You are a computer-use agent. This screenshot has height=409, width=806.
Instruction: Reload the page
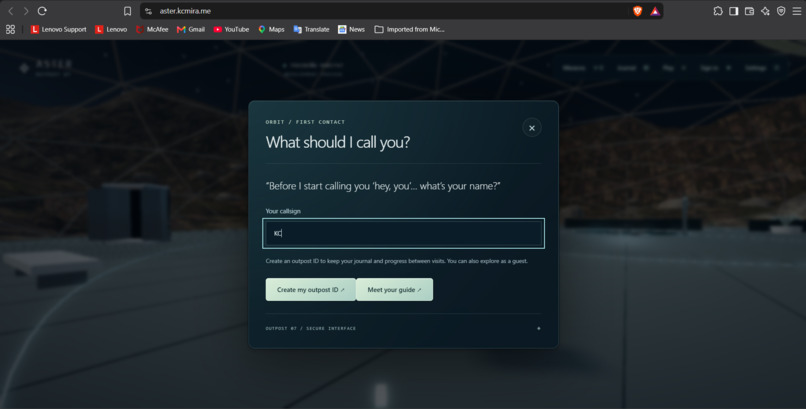[42, 11]
